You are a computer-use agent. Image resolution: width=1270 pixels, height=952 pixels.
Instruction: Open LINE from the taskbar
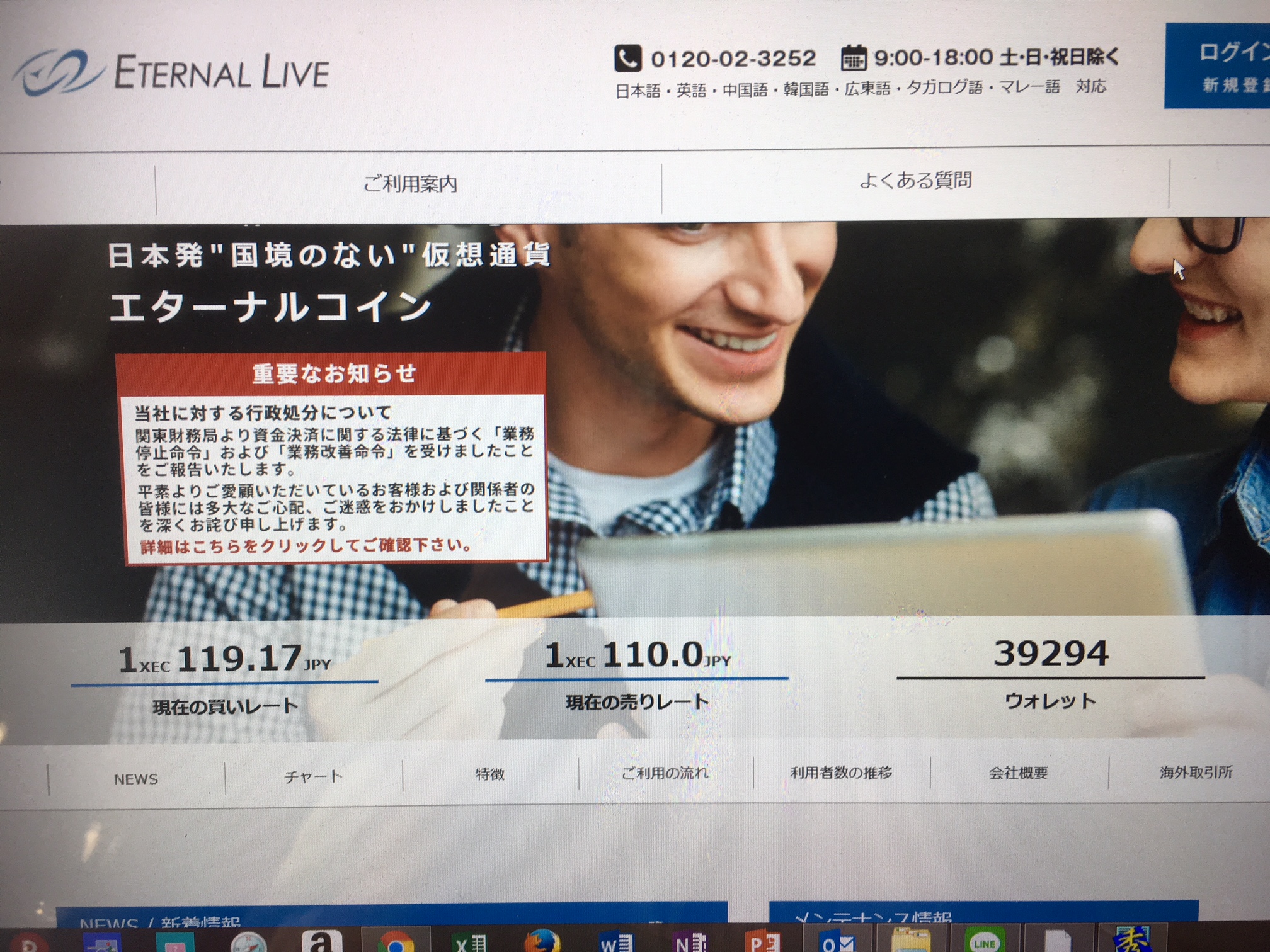(985, 941)
